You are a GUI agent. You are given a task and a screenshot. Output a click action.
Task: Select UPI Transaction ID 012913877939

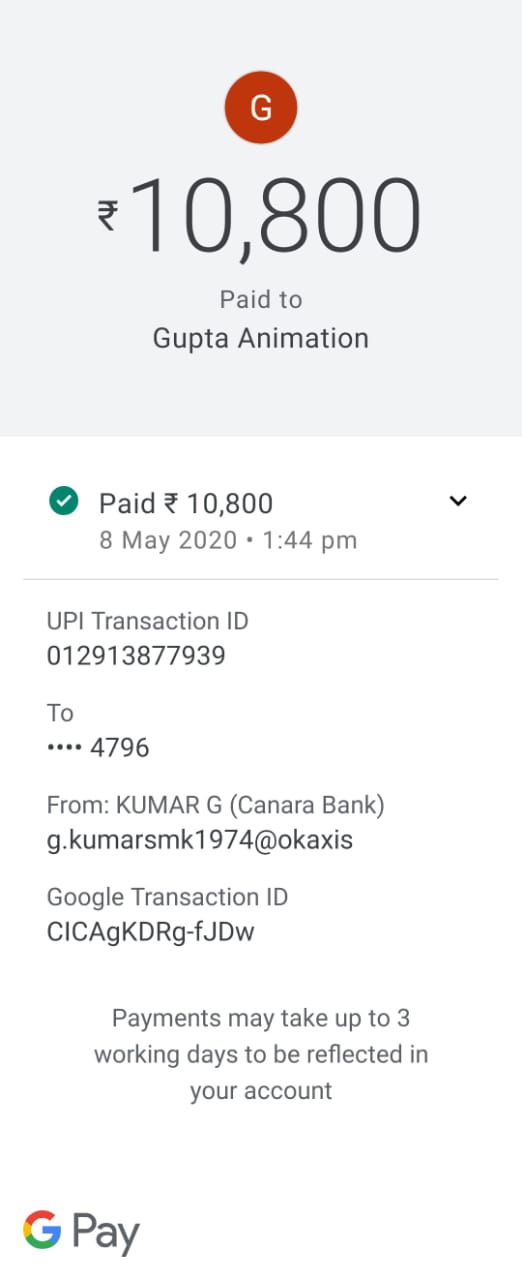coord(136,656)
